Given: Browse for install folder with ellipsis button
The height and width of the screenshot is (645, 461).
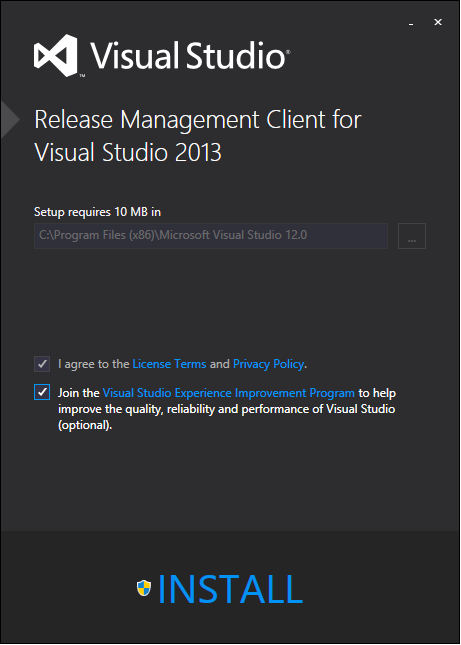Looking at the screenshot, I should pos(412,236).
